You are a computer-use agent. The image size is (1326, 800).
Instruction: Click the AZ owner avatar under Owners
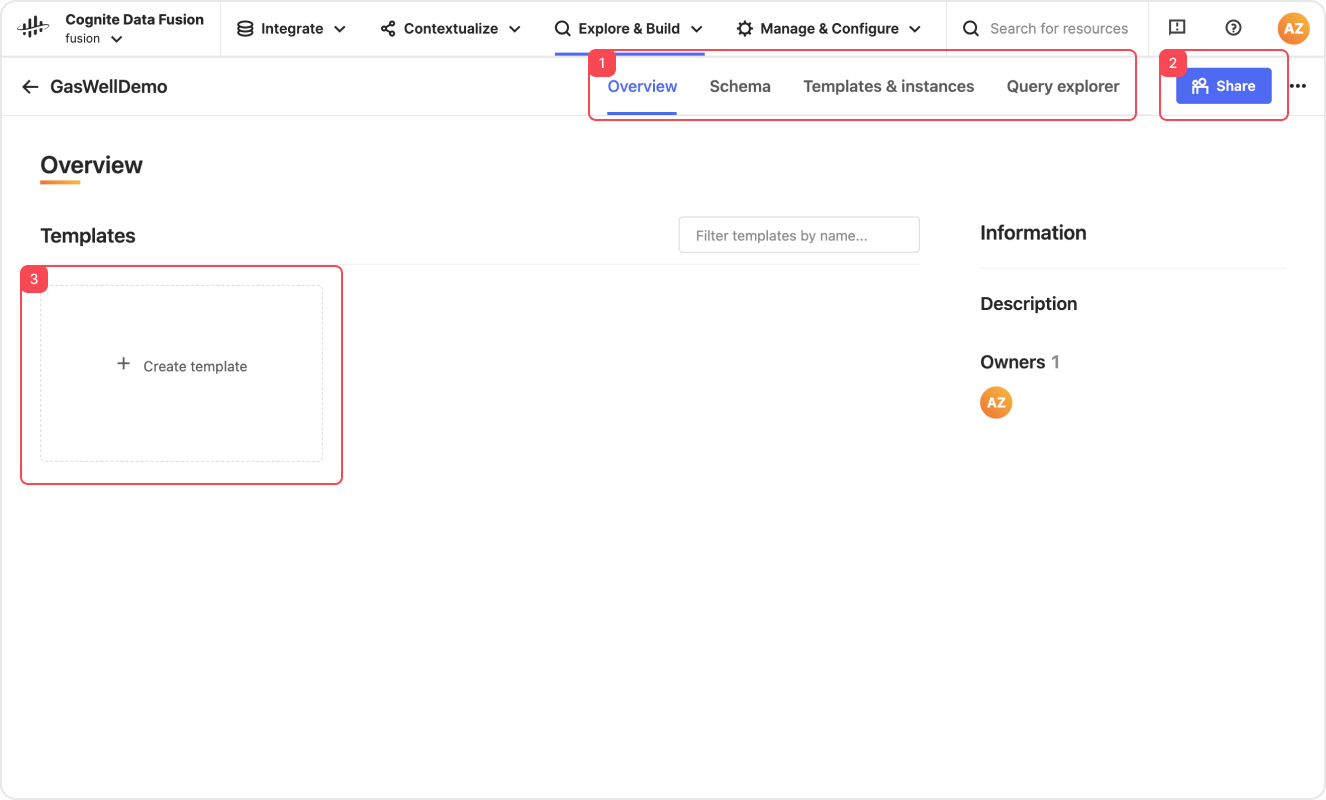996,403
